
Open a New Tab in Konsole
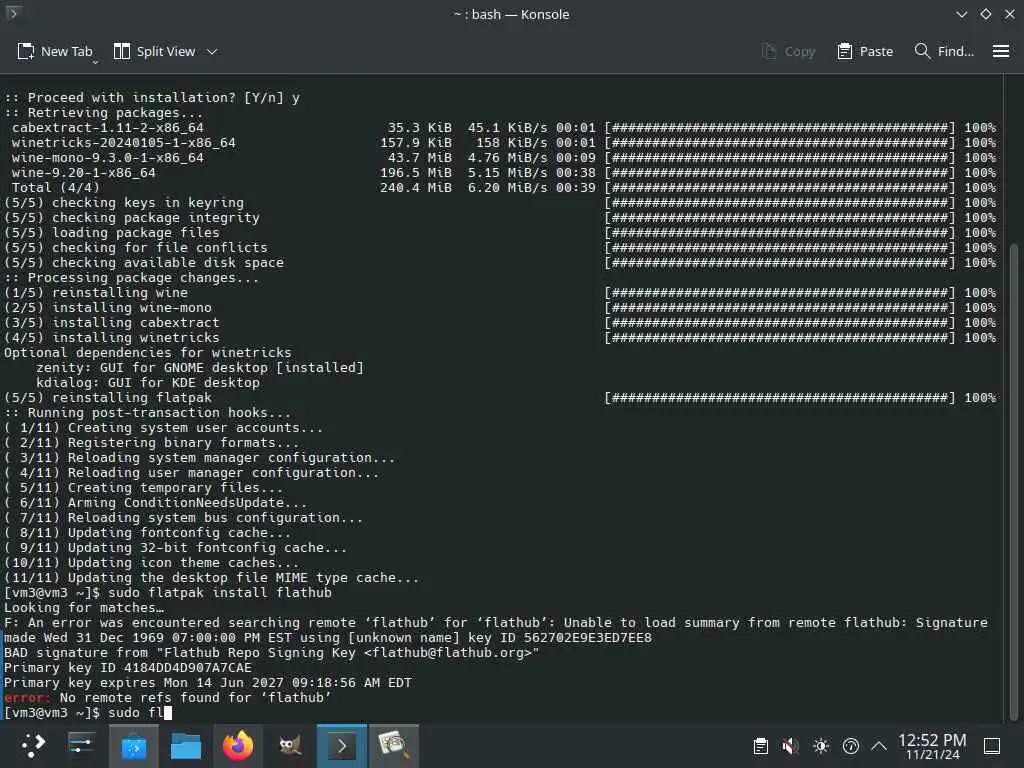point(55,52)
